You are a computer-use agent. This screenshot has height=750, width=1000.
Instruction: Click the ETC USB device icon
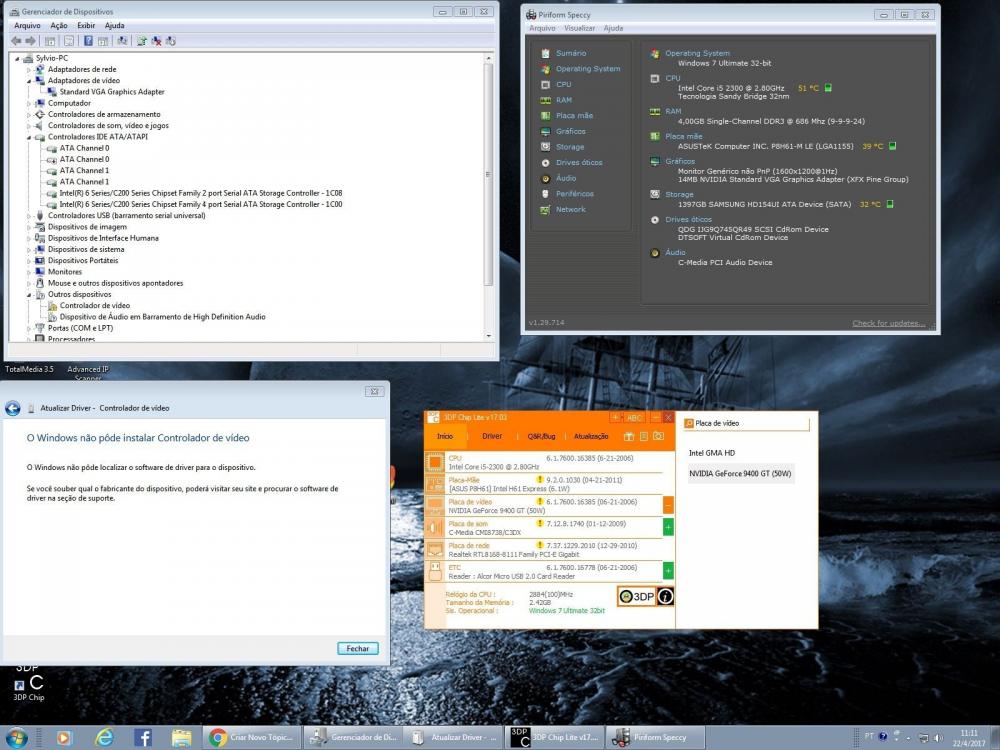[x=435, y=571]
